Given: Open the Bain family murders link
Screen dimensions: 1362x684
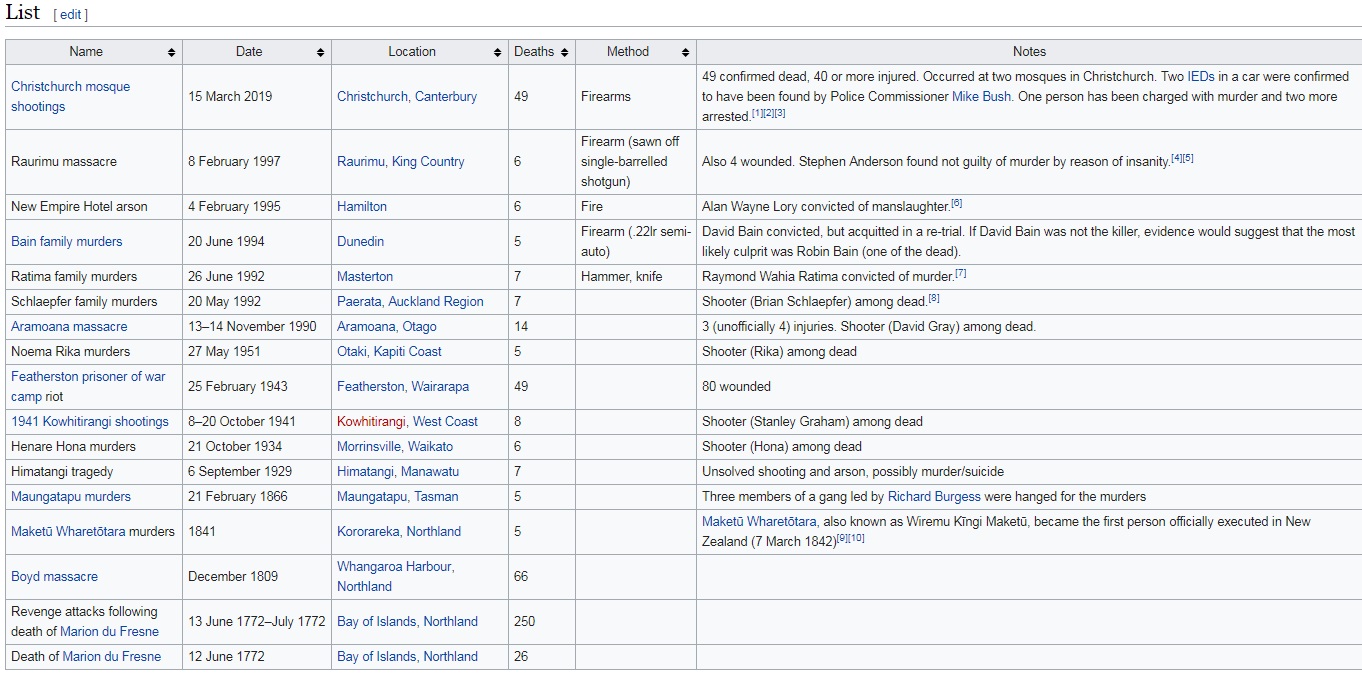Looking at the screenshot, I should (x=66, y=241).
